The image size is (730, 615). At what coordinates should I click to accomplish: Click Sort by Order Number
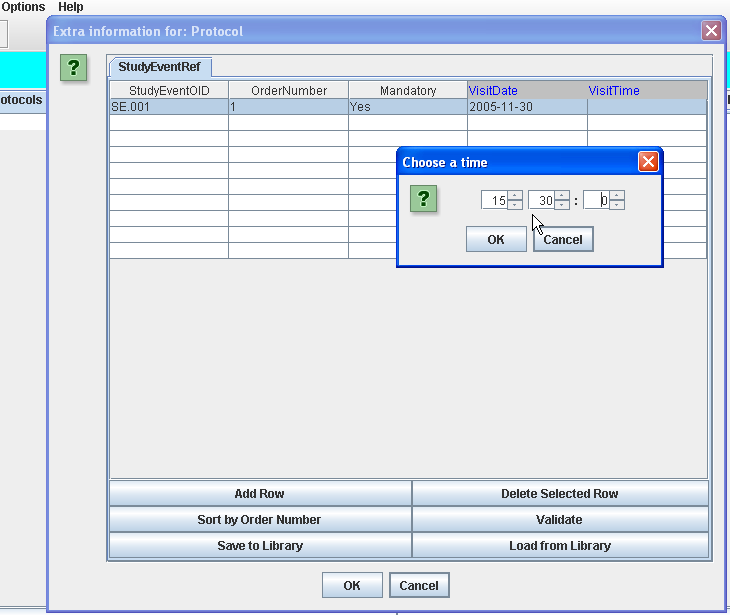pyautogui.click(x=260, y=519)
